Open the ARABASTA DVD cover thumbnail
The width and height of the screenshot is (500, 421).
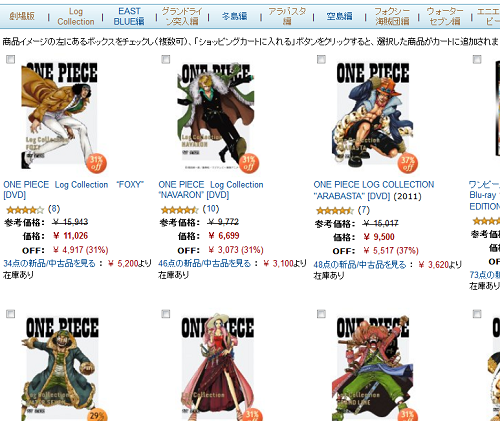click(x=372, y=115)
